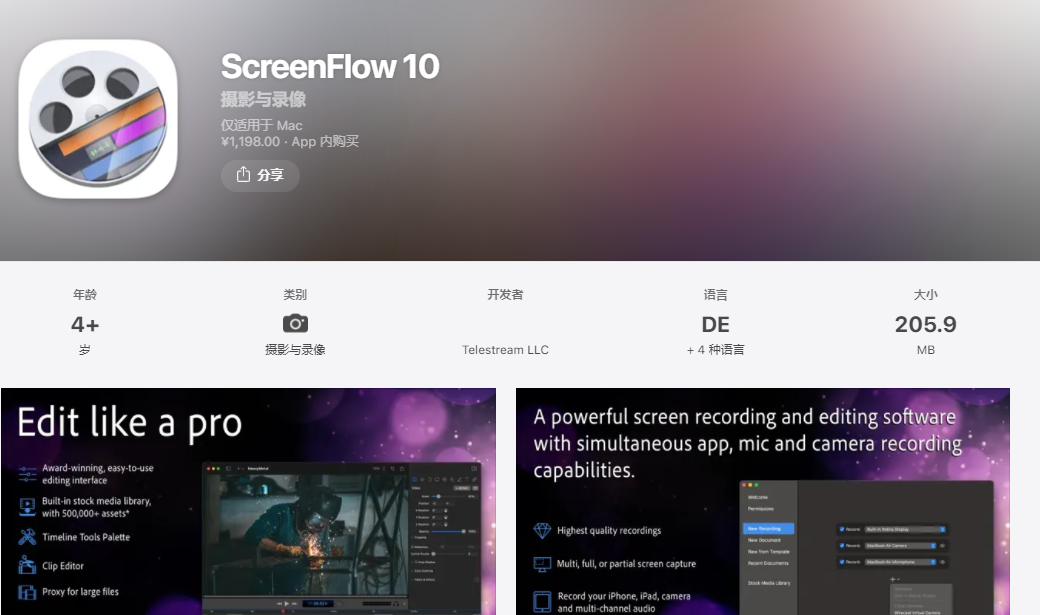Click the share arrow icon
The width and height of the screenshot is (1040, 615).
tap(243, 174)
